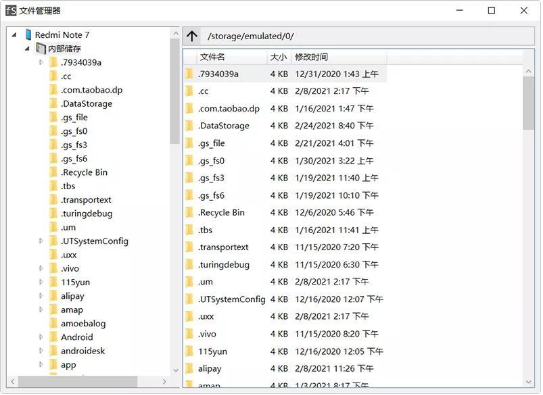The image size is (543, 395).
Task: Select .gs_fs6 in the tree
Action: point(74,159)
